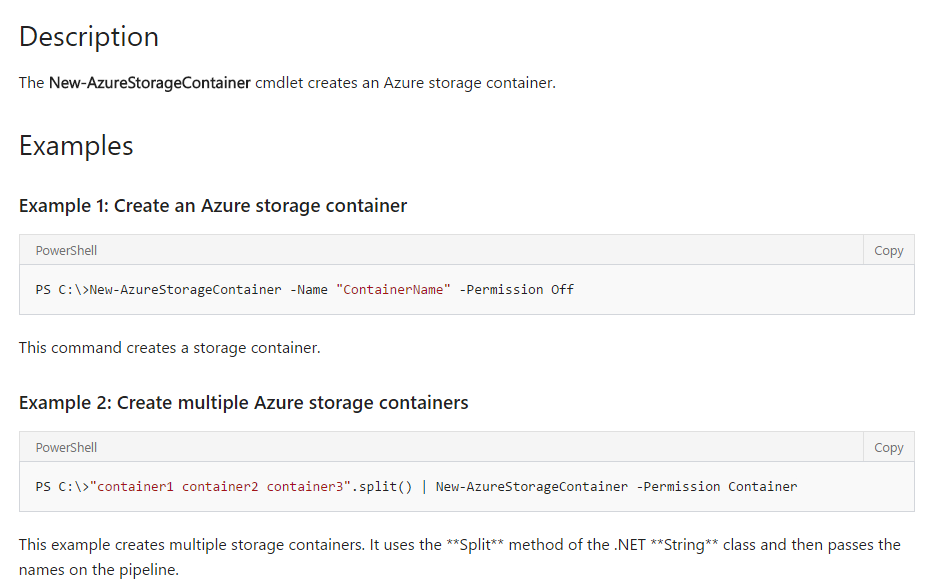Click New-AzureStorageContainer after the pipe in Example 2
This screenshot has height=587, width=940.
point(532,486)
